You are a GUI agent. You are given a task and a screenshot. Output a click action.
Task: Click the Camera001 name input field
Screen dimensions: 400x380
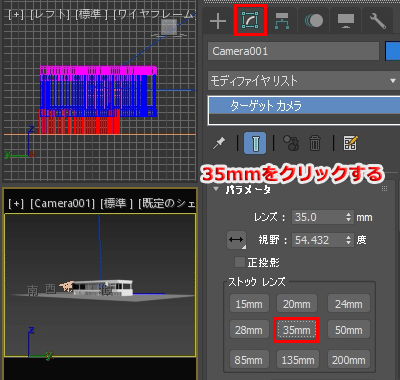[x=293, y=51]
